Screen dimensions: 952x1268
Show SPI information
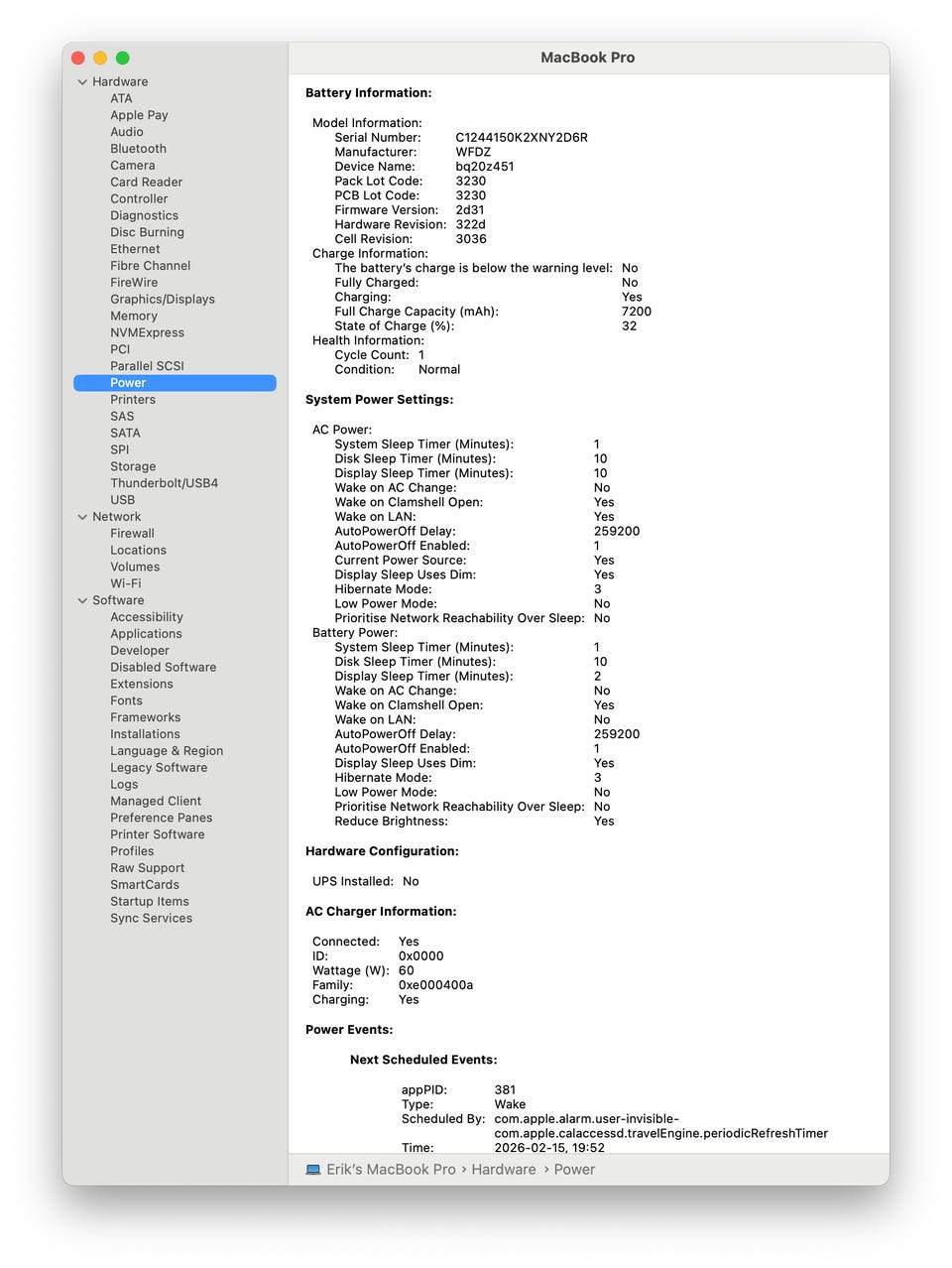(x=120, y=449)
